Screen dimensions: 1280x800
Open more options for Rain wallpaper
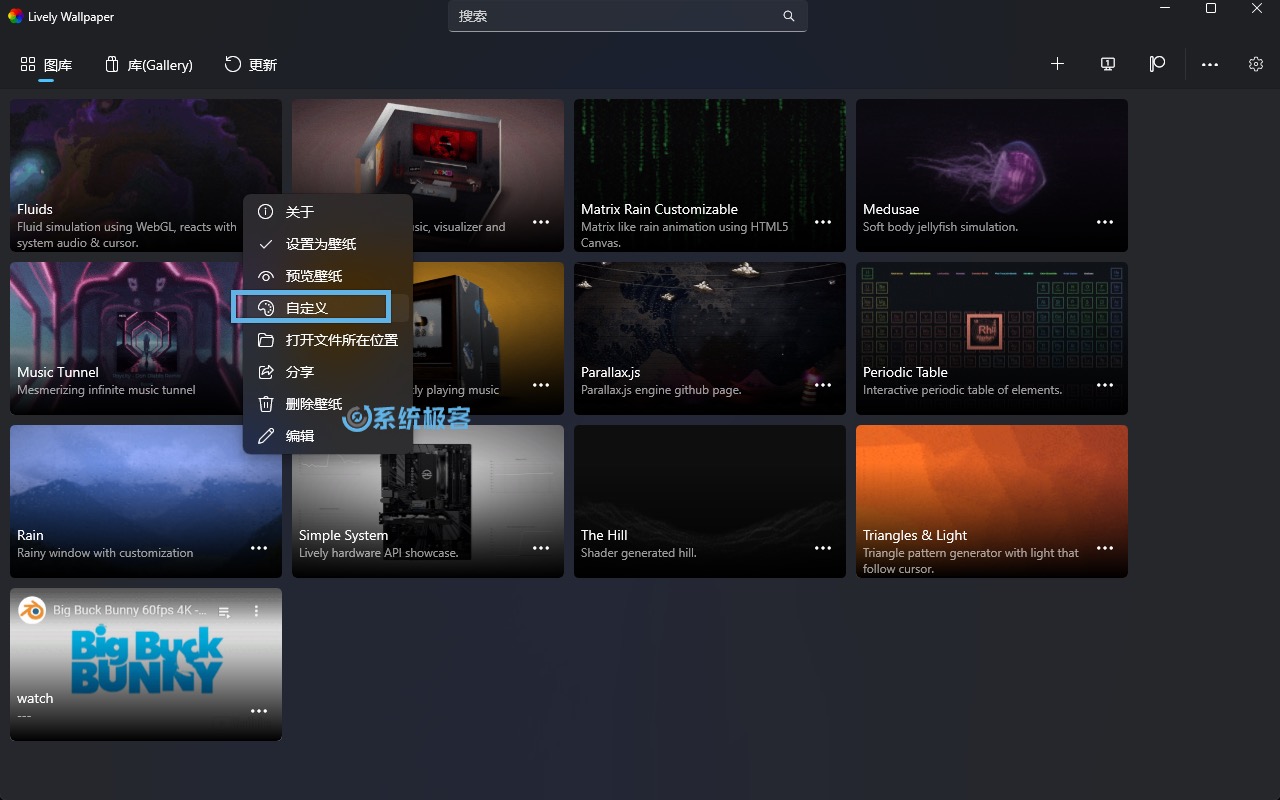pos(259,548)
